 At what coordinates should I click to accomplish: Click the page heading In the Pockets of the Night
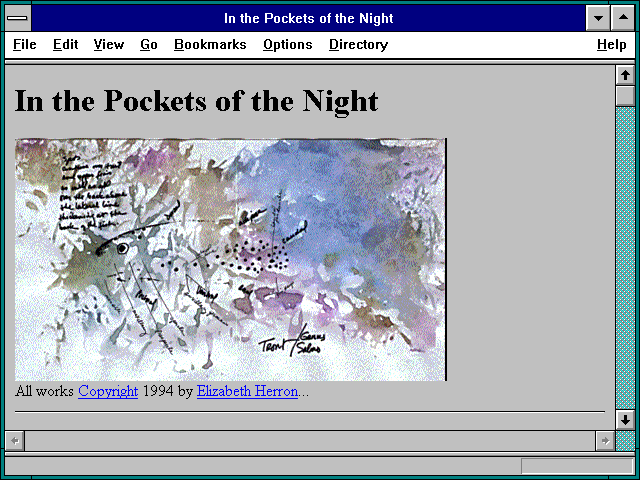click(196, 101)
